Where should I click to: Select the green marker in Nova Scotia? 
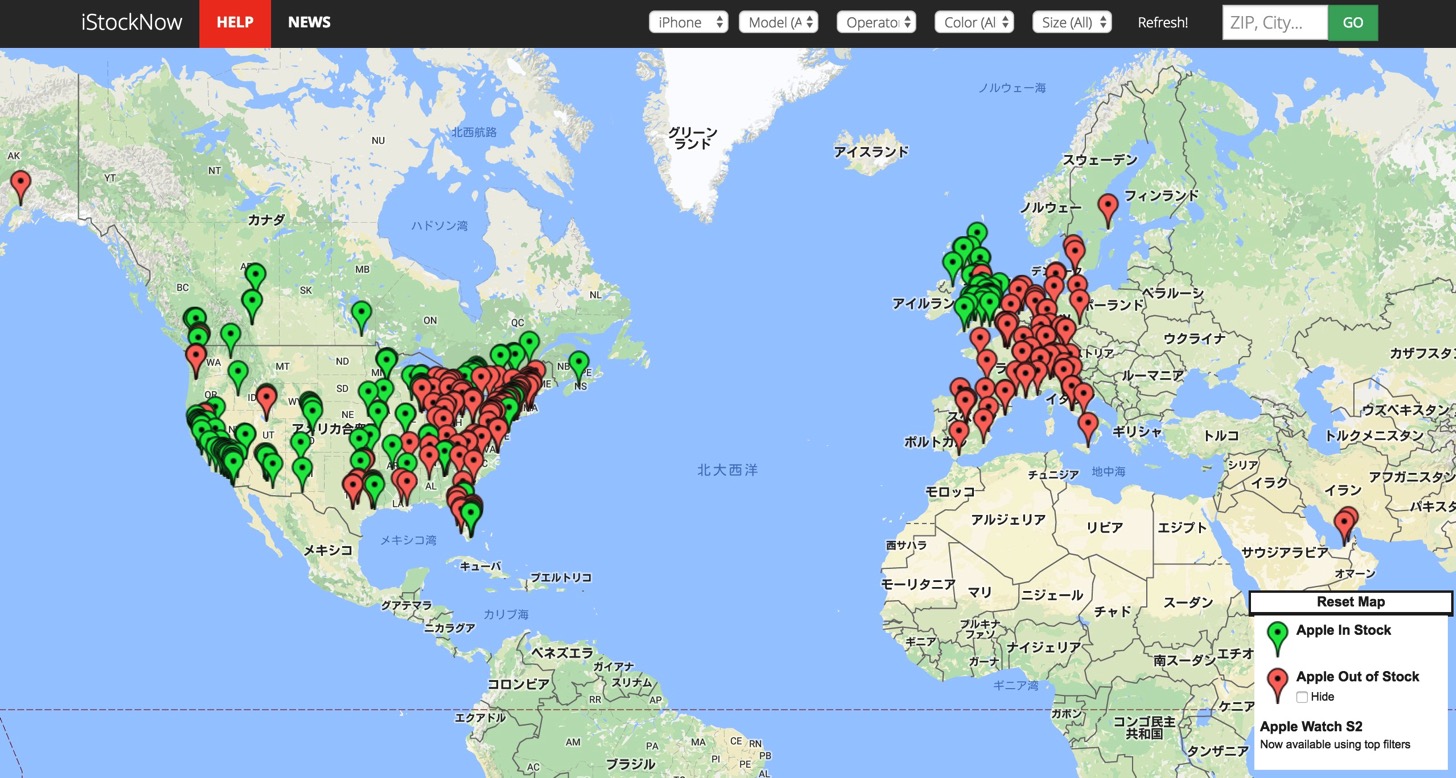coord(579,367)
